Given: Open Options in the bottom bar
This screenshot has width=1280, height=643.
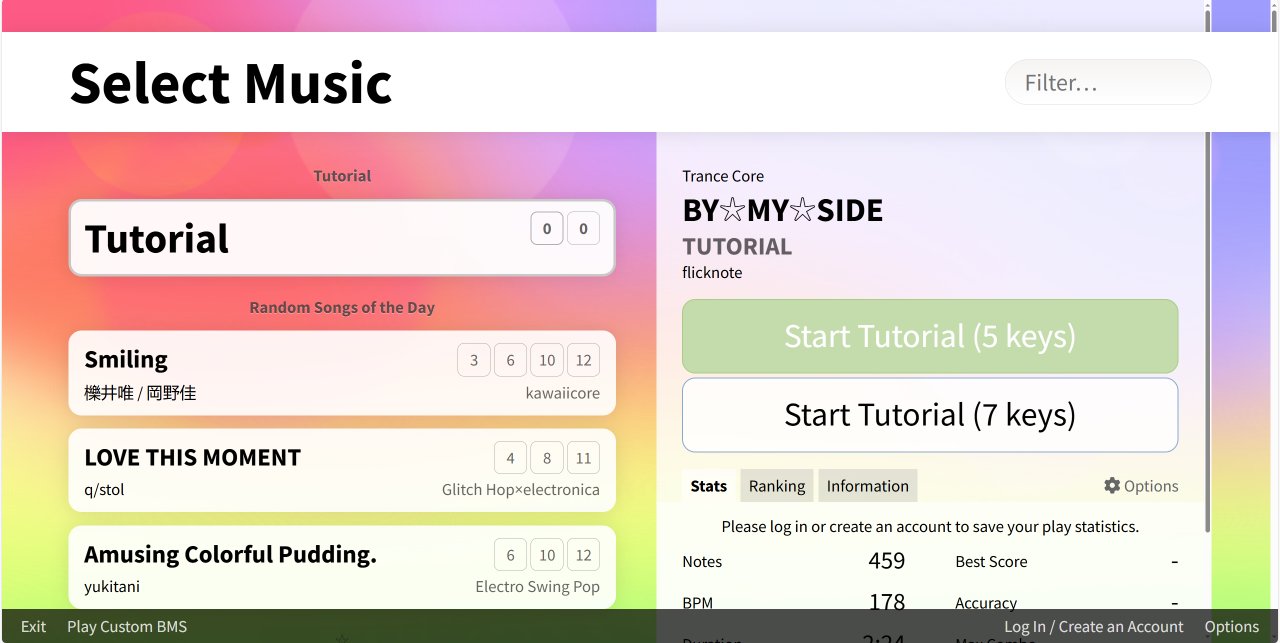Looking at the screenshot, I should (x=1232, y=627).
